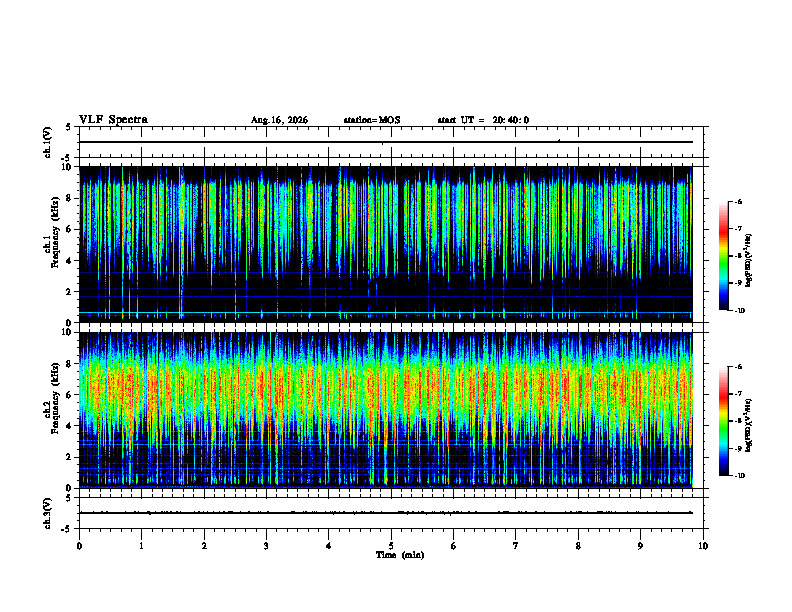Image resolution: width=792 pixels, height=612 pixels.
Task: Click the "ch.1(V)" waveform axis label
Action: pos(47,142)
